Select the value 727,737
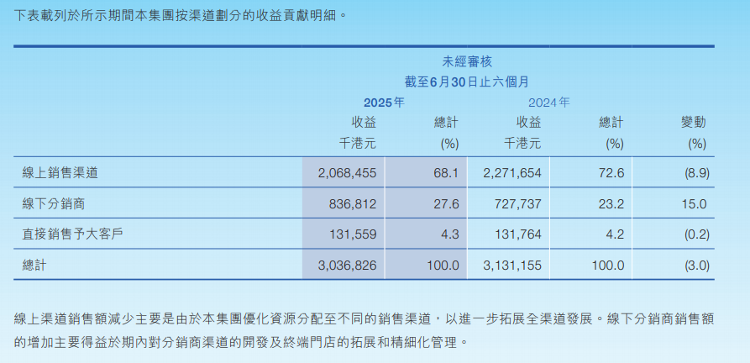Screen dimensions: 750x363 517,204
